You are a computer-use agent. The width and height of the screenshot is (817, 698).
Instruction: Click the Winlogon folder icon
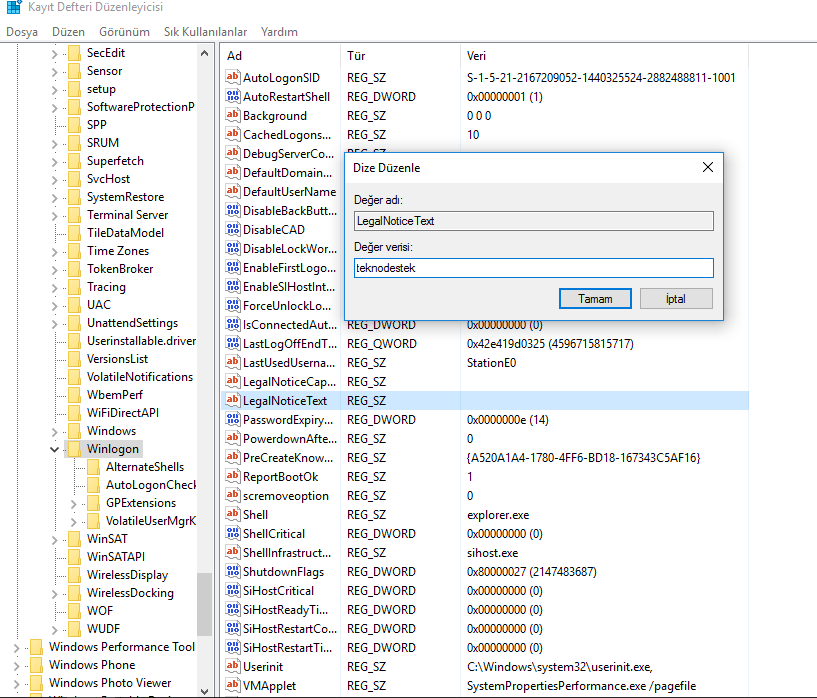point(74,449)
